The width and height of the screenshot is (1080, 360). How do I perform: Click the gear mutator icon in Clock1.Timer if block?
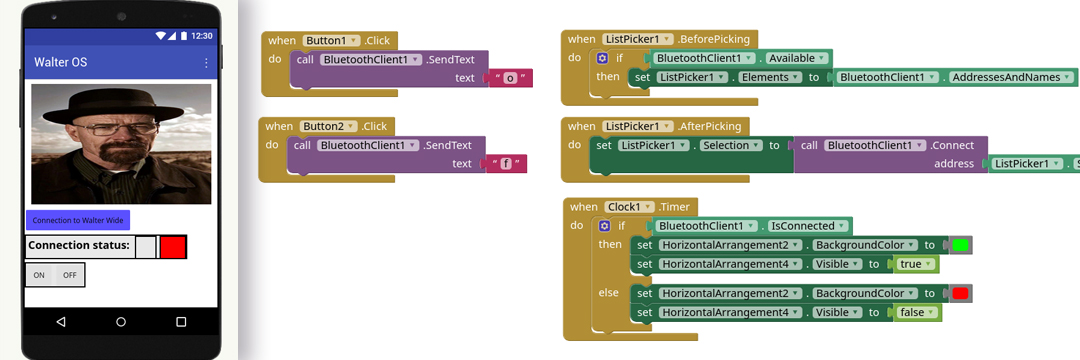pyautogui.click(x=605, y=226)
